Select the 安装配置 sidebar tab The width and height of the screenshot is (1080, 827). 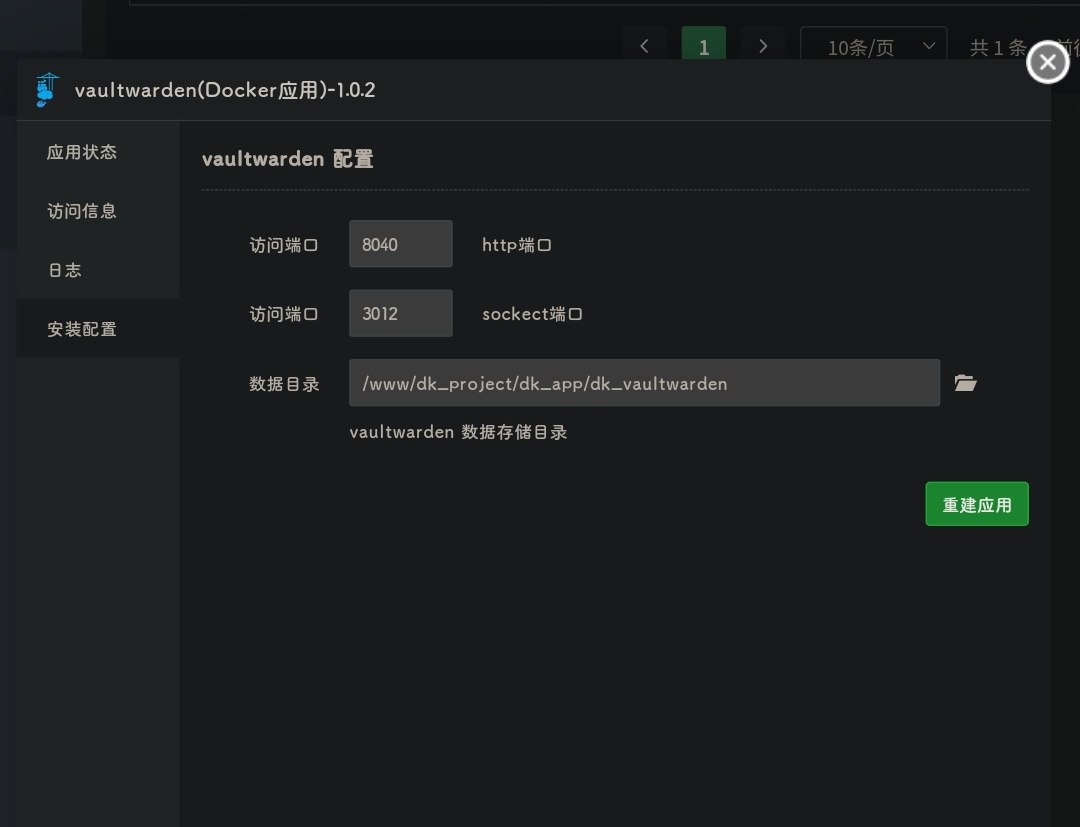pyautogui.click(x=81, y=328)
